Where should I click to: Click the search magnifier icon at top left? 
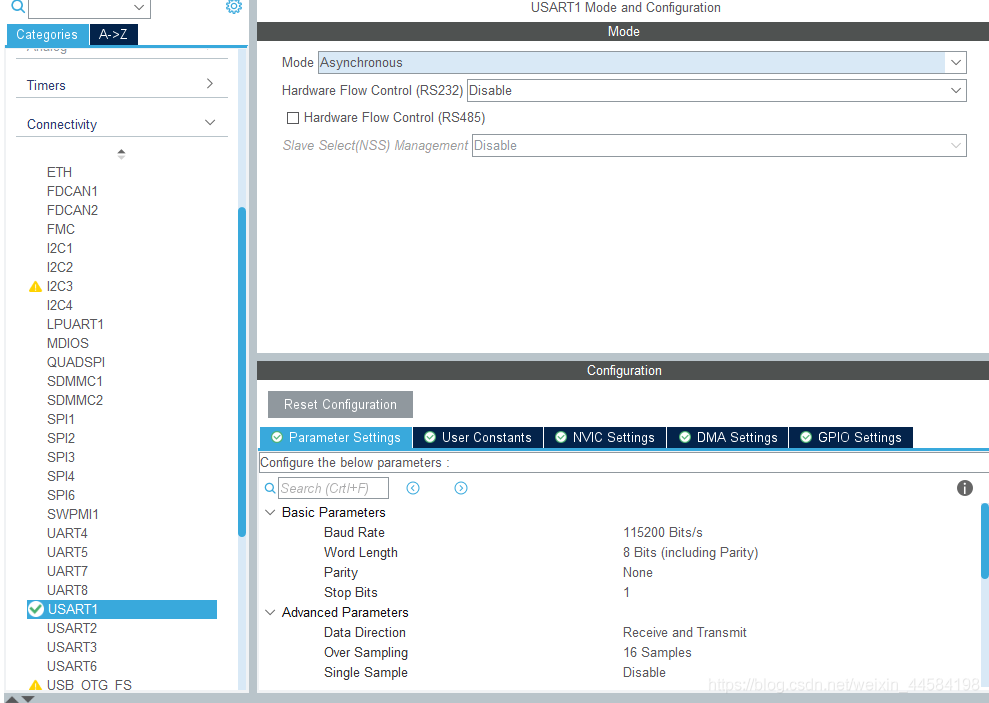18,7
